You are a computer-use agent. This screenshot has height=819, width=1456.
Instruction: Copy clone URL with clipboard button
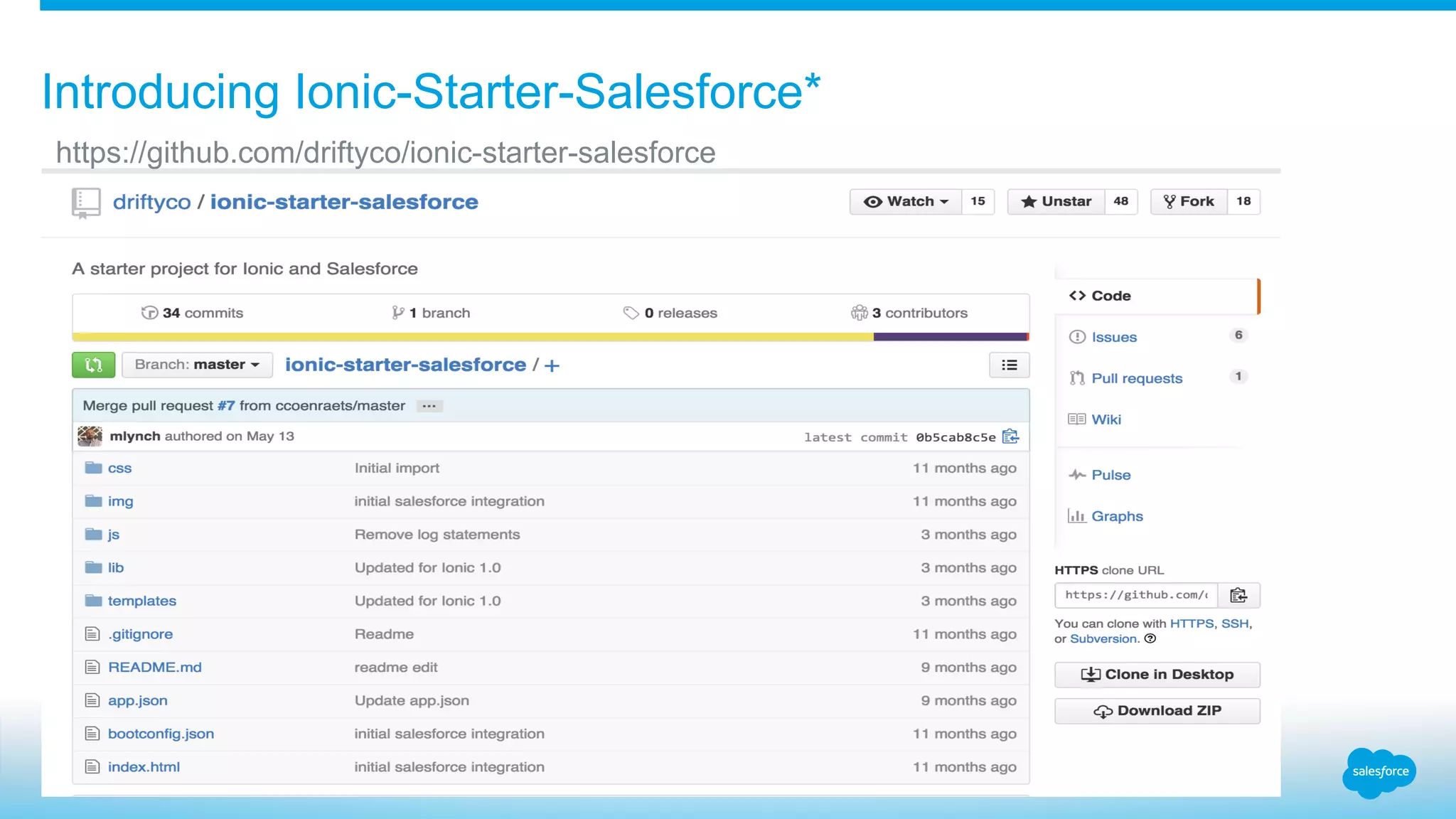[x=1238, y=595]
